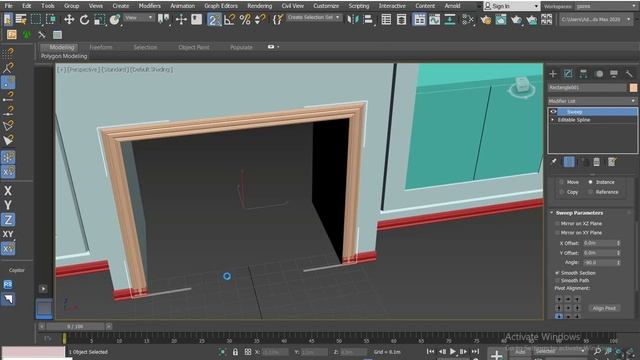Click the Align tool icon

tap(368, 19)
